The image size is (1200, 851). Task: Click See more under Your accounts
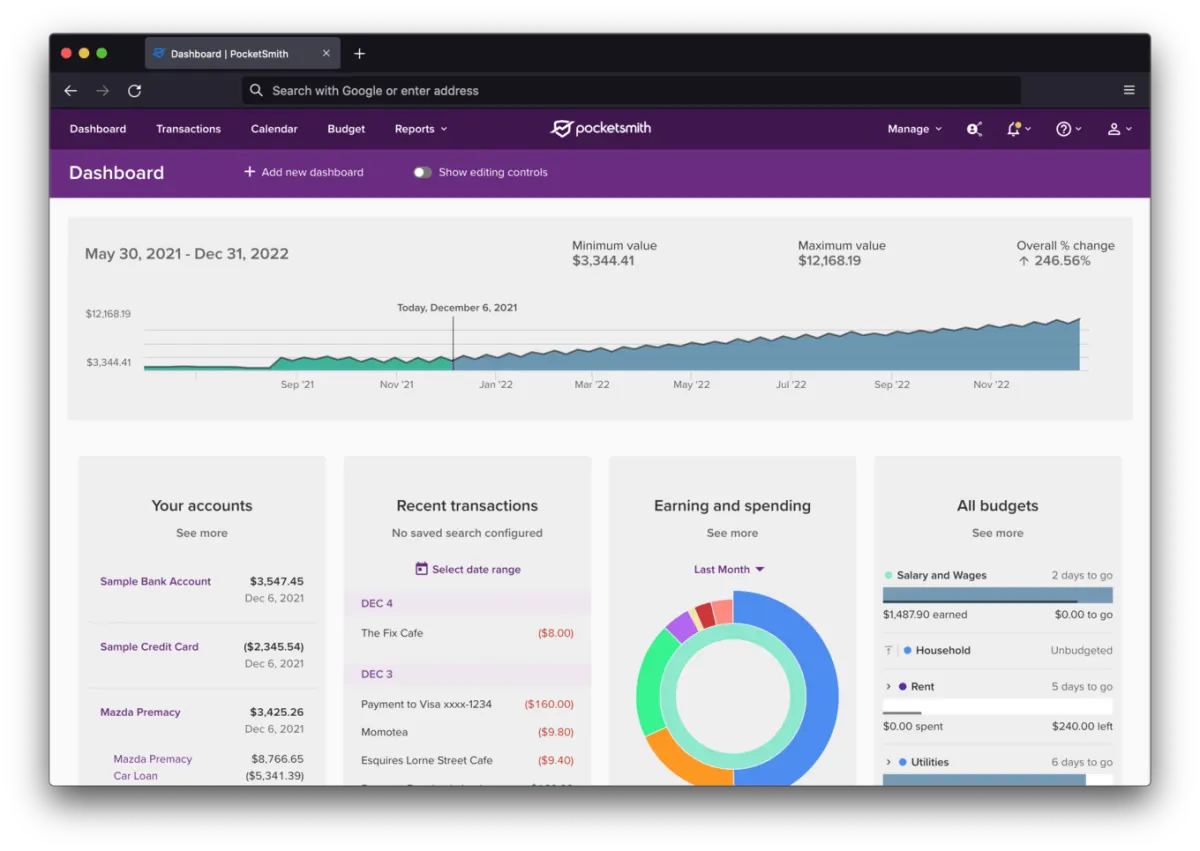tap(202, 533)
